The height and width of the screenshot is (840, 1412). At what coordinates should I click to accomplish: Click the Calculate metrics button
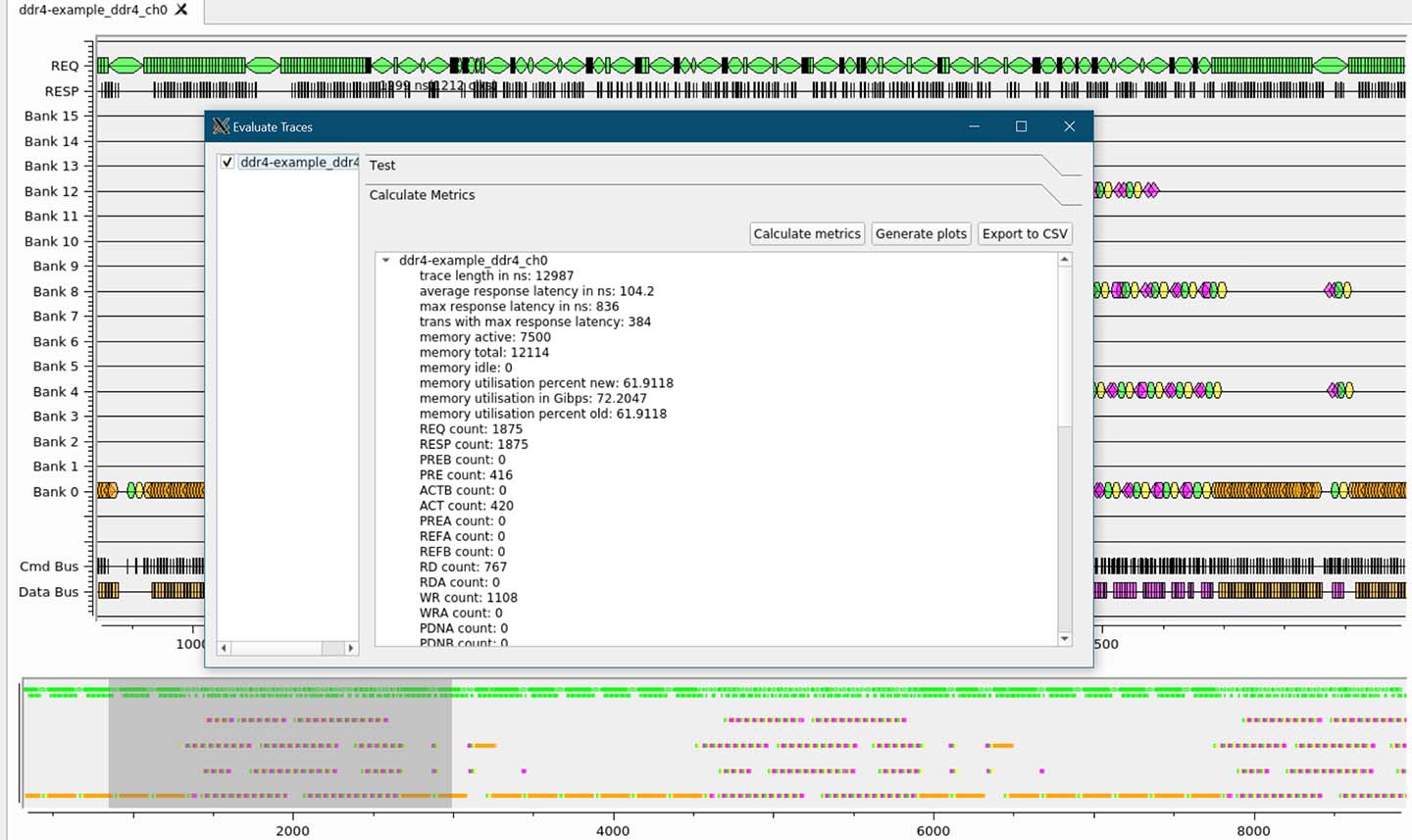click(x=807, y=233)
